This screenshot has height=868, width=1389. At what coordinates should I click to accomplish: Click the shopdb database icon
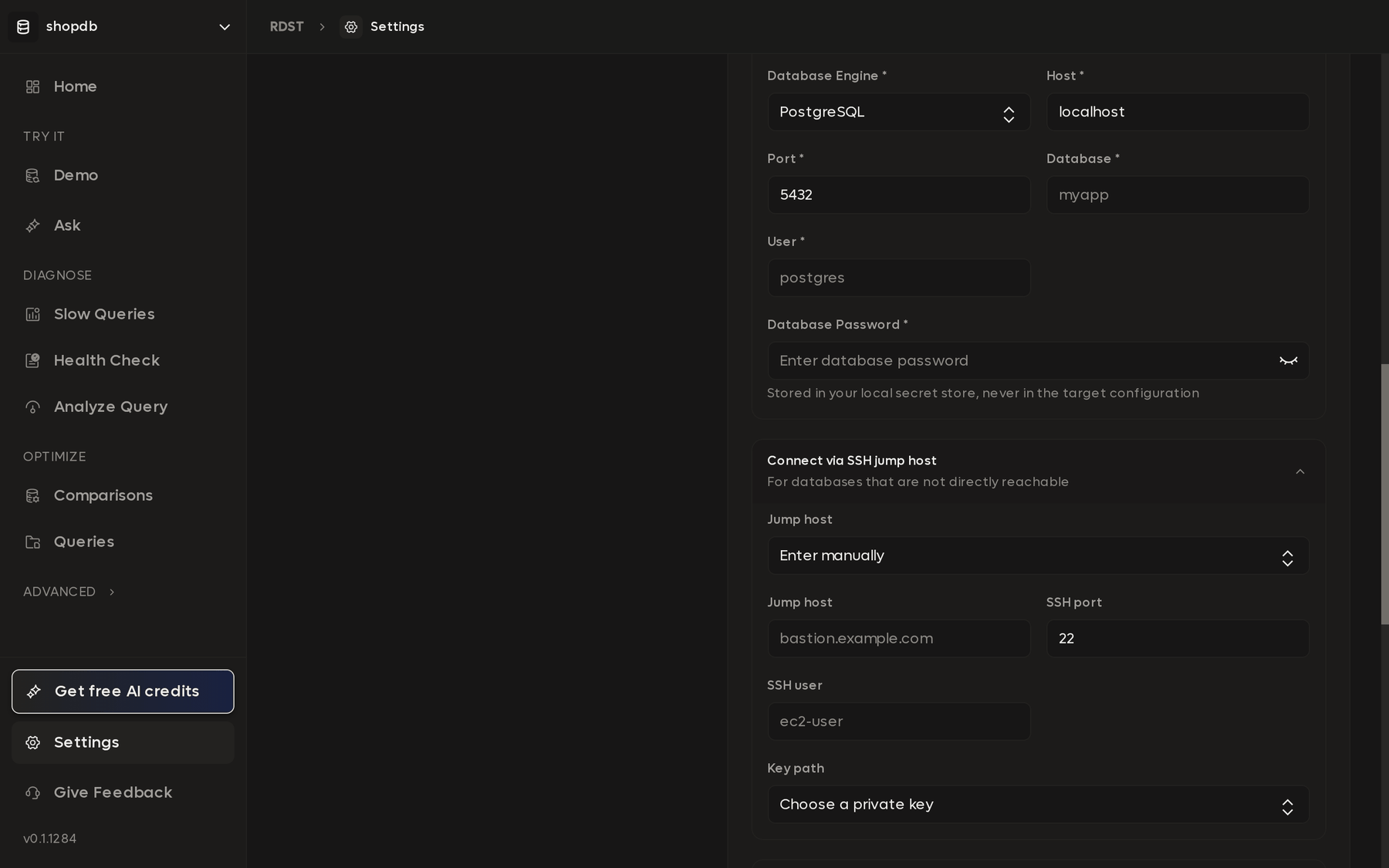point(23,27)
